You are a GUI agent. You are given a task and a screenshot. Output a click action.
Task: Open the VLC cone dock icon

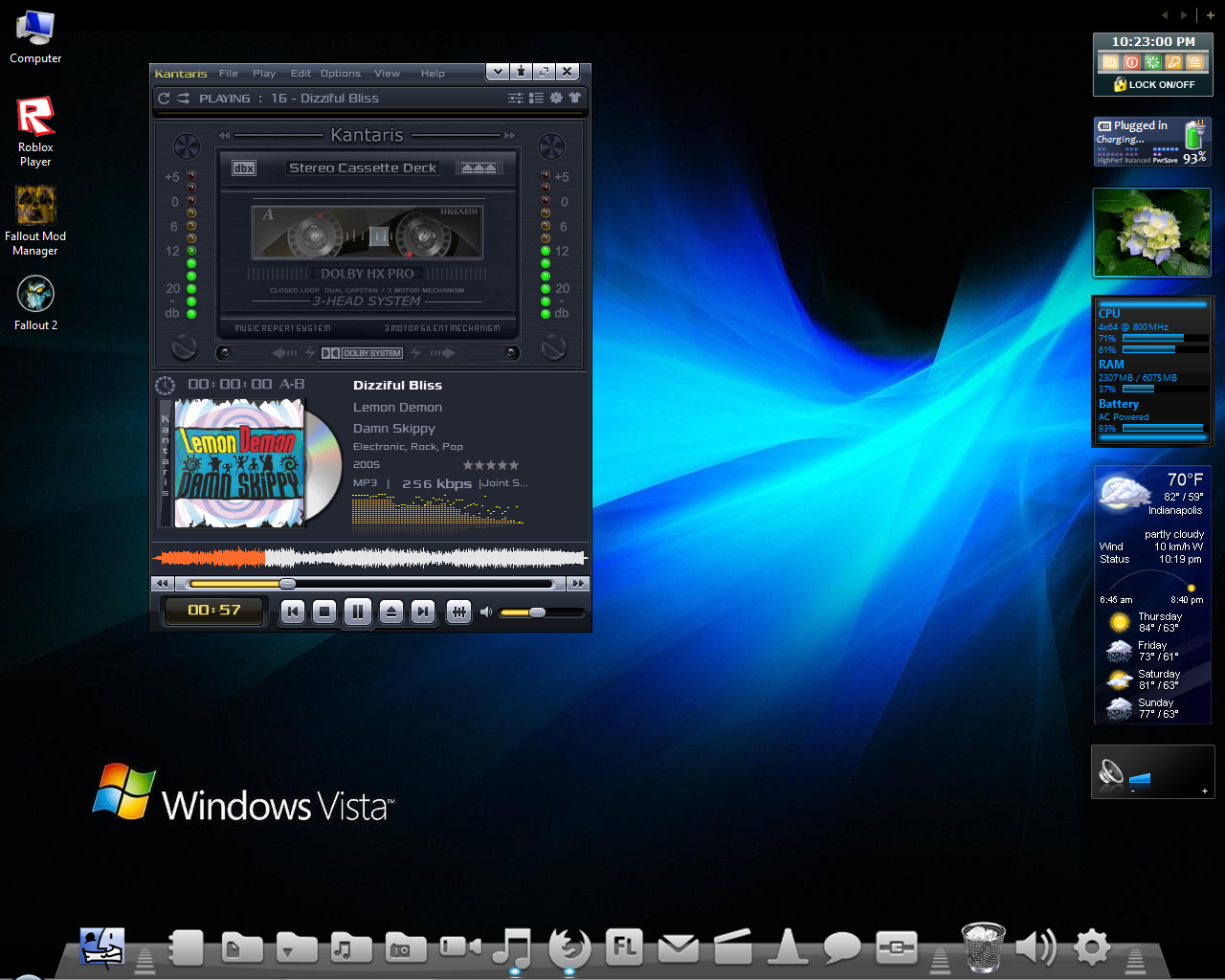pyautogui.click(x=788, y=947)
